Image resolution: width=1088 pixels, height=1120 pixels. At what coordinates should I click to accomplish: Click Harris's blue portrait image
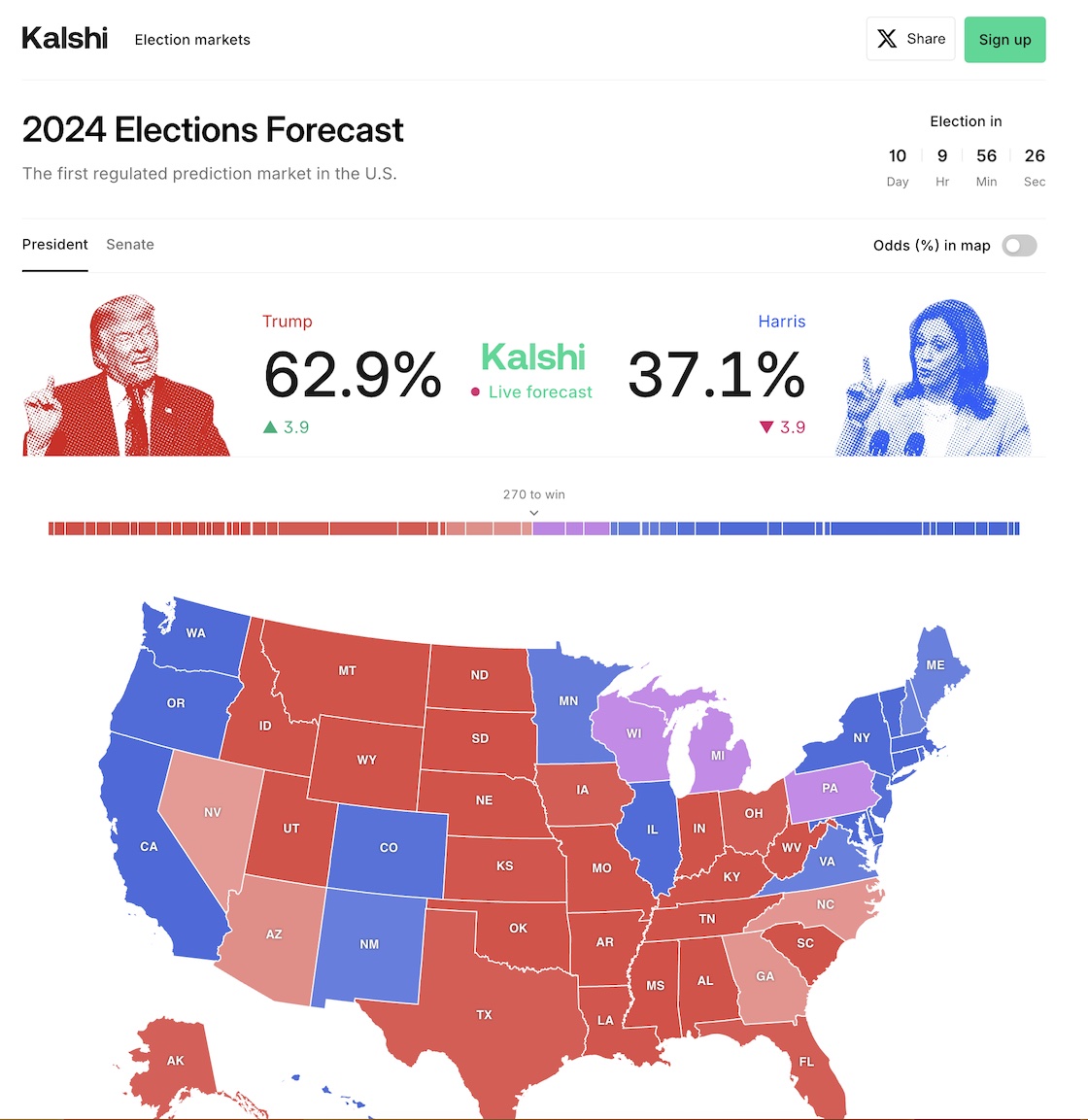pyautogui.click(x=933, y=381)
